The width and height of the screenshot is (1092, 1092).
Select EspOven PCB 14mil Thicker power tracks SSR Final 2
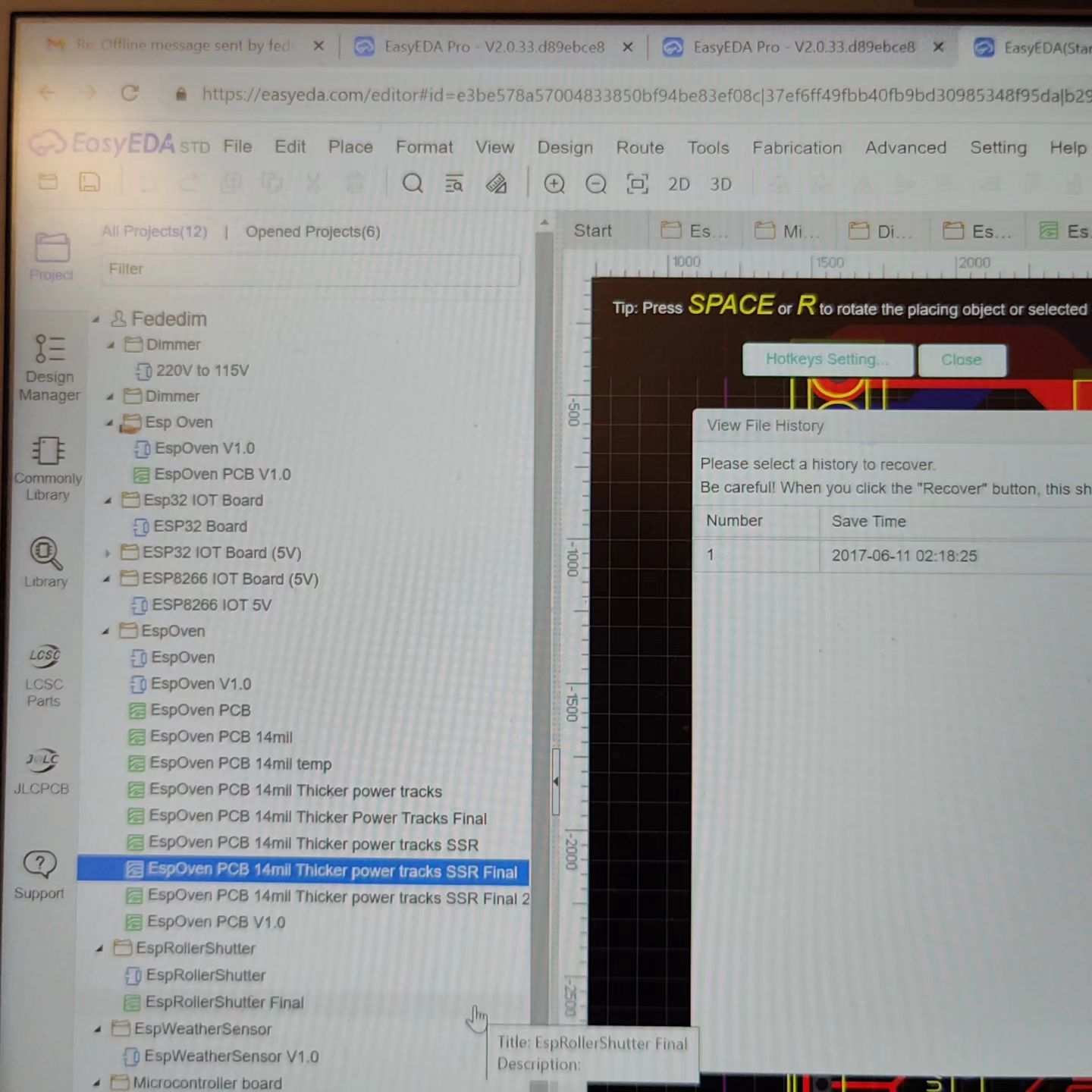click(338, 897)
